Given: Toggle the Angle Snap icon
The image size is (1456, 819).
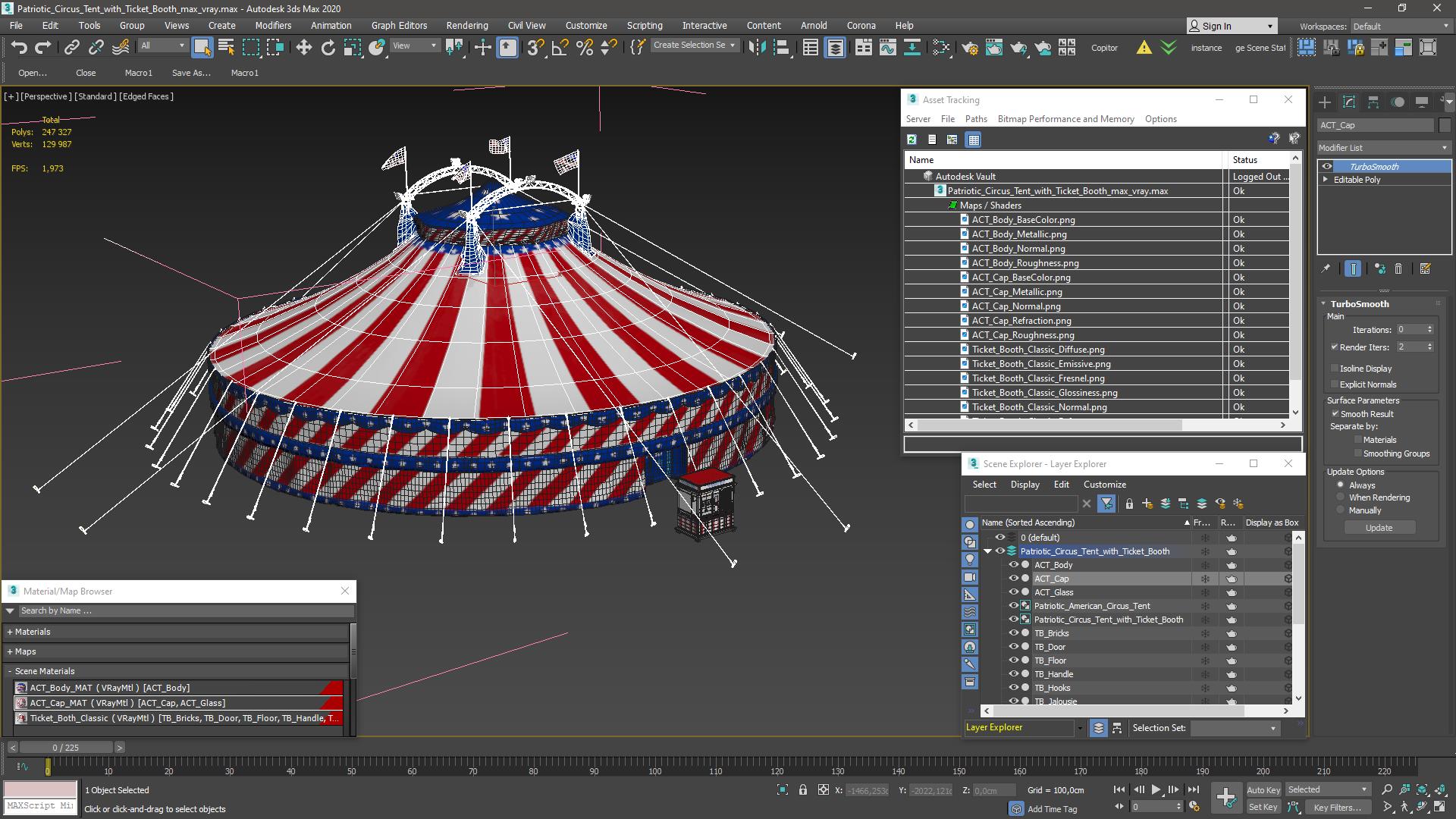Looking at the screenshot, I should (560, 48).
